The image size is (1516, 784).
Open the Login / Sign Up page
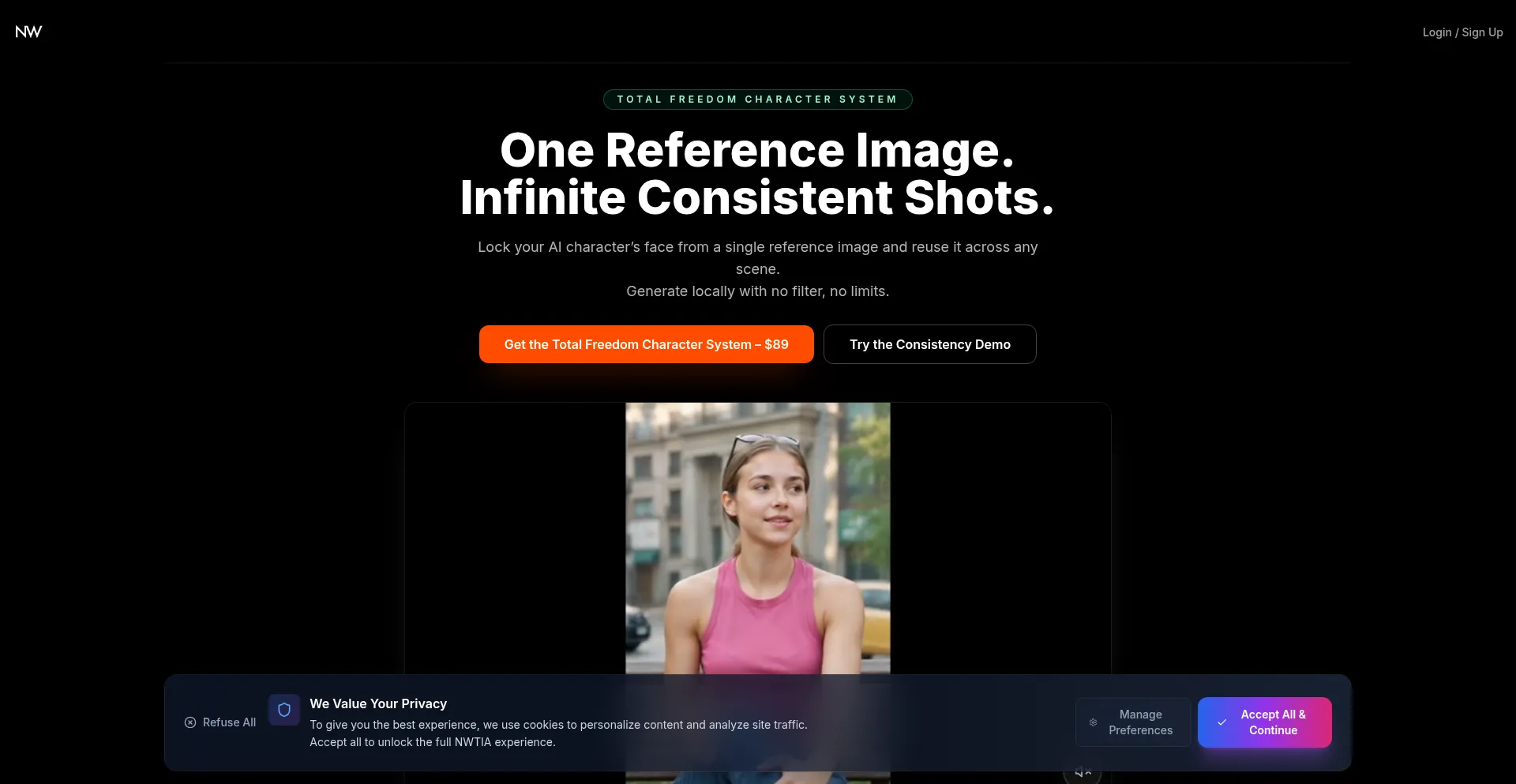tap(1462, 32)
